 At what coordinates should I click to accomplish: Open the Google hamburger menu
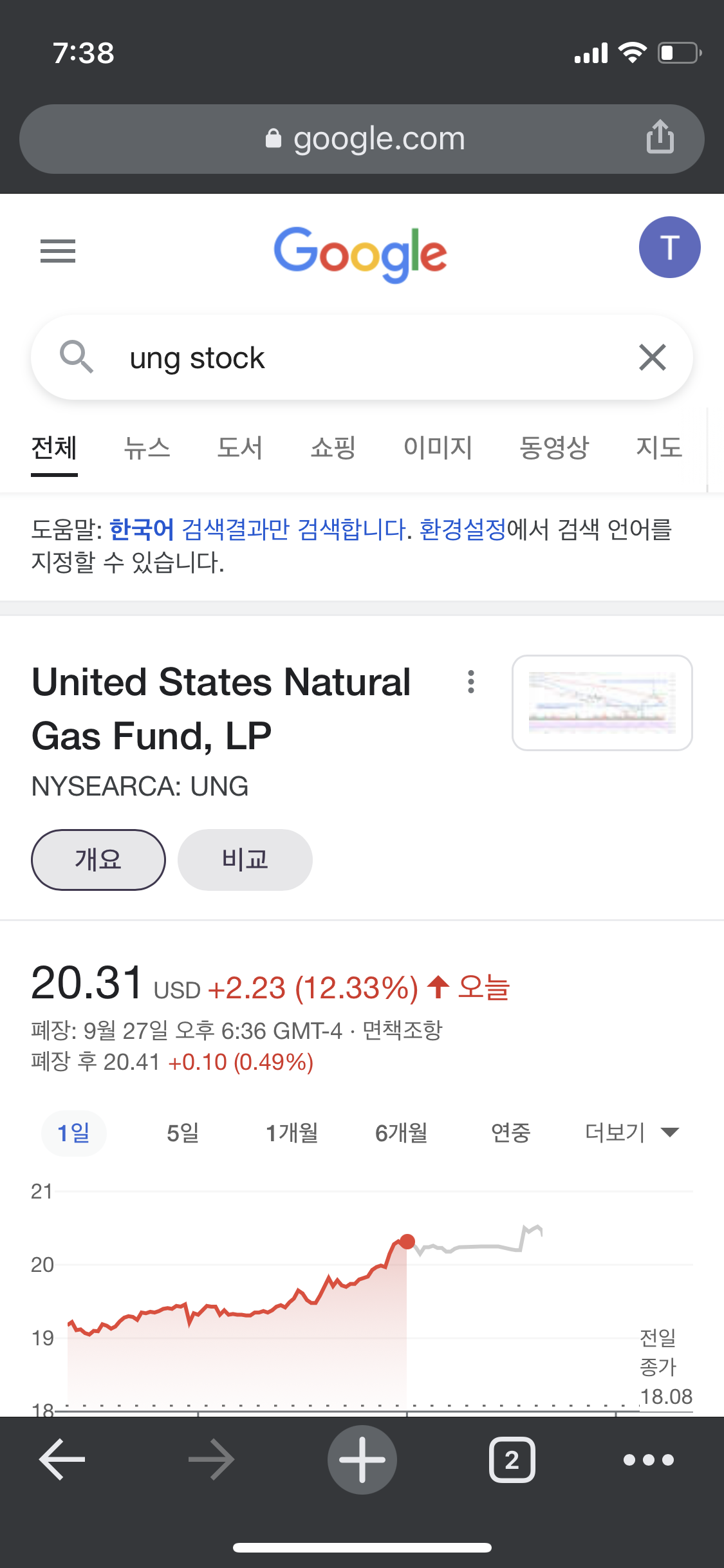(58, 250)
